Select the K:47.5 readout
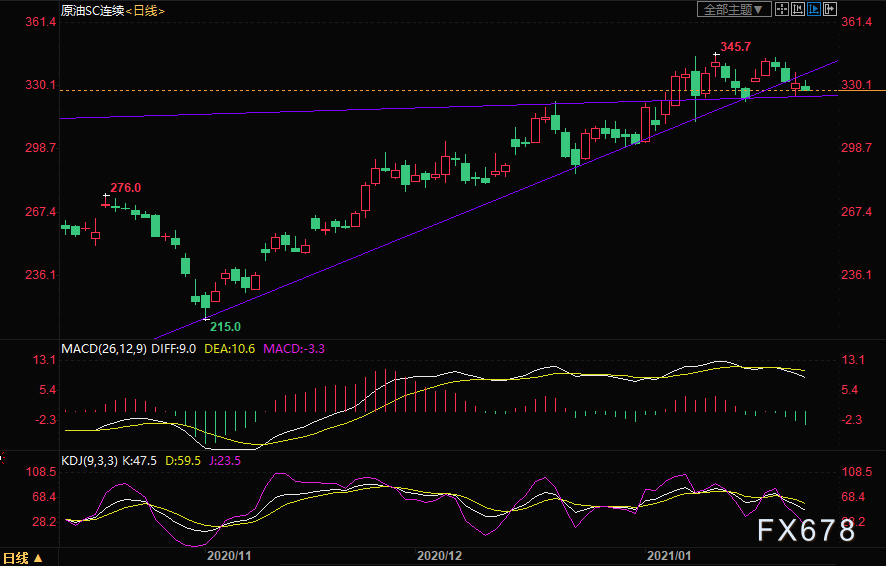This screenshot has height=566, width=886. coord(139,460)
